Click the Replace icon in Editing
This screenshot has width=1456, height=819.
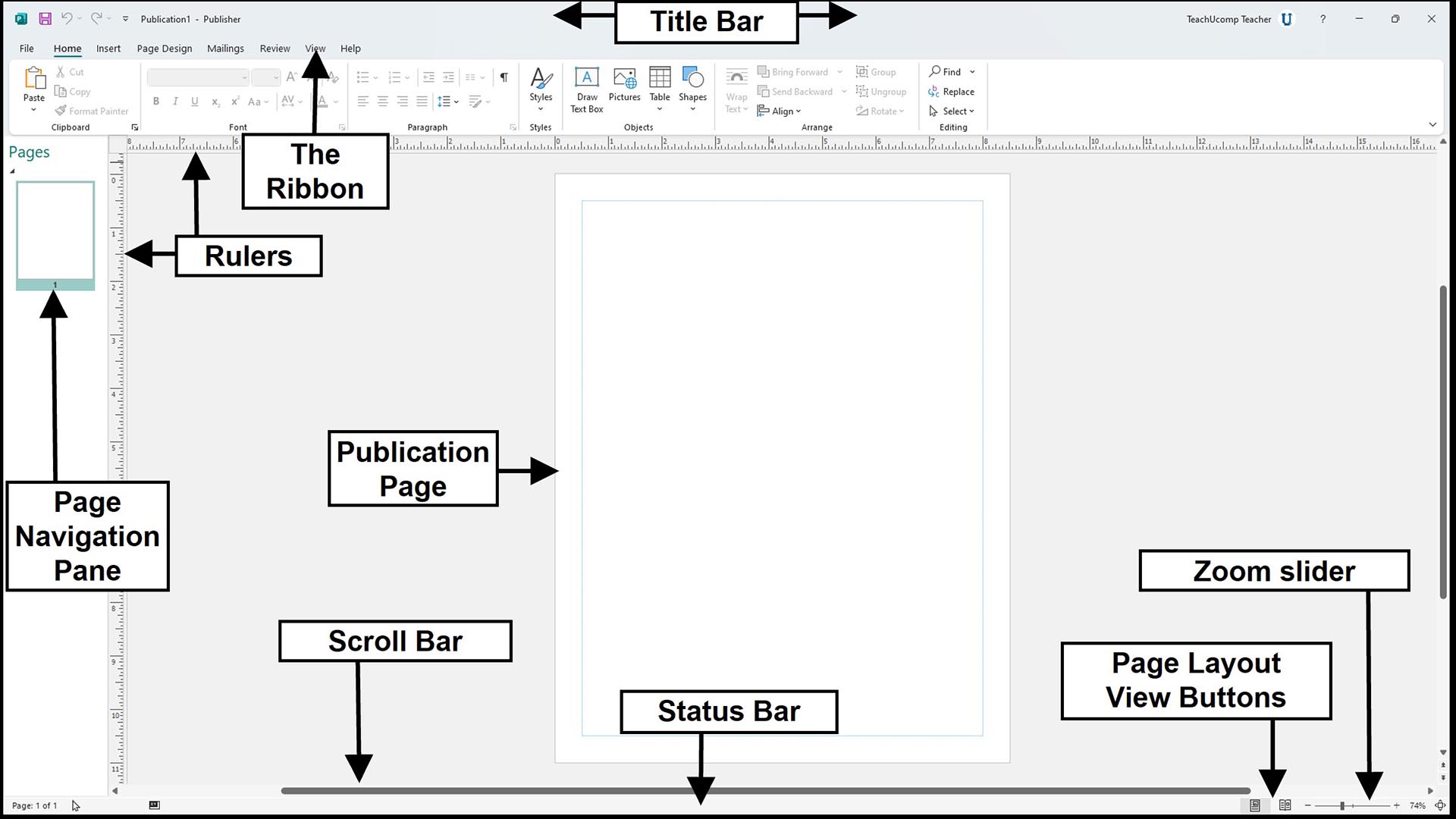pyautogui.click(x=933, y=92)
